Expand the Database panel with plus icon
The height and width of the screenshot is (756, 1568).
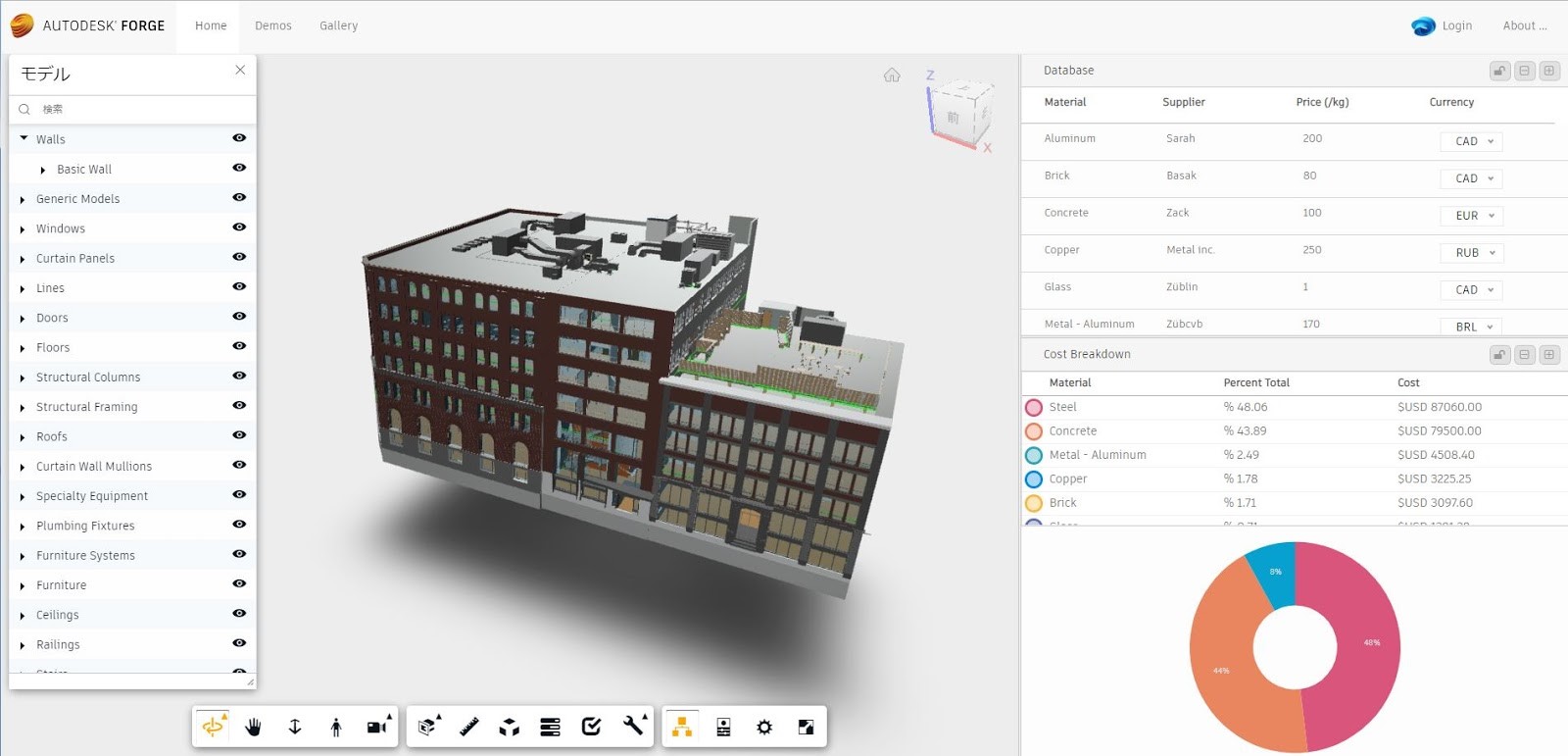point(1549,71)
